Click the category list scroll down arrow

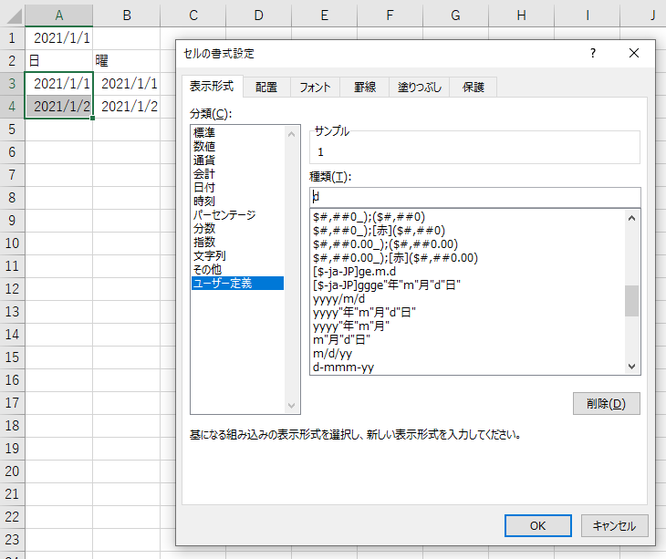tap(291, 405)
